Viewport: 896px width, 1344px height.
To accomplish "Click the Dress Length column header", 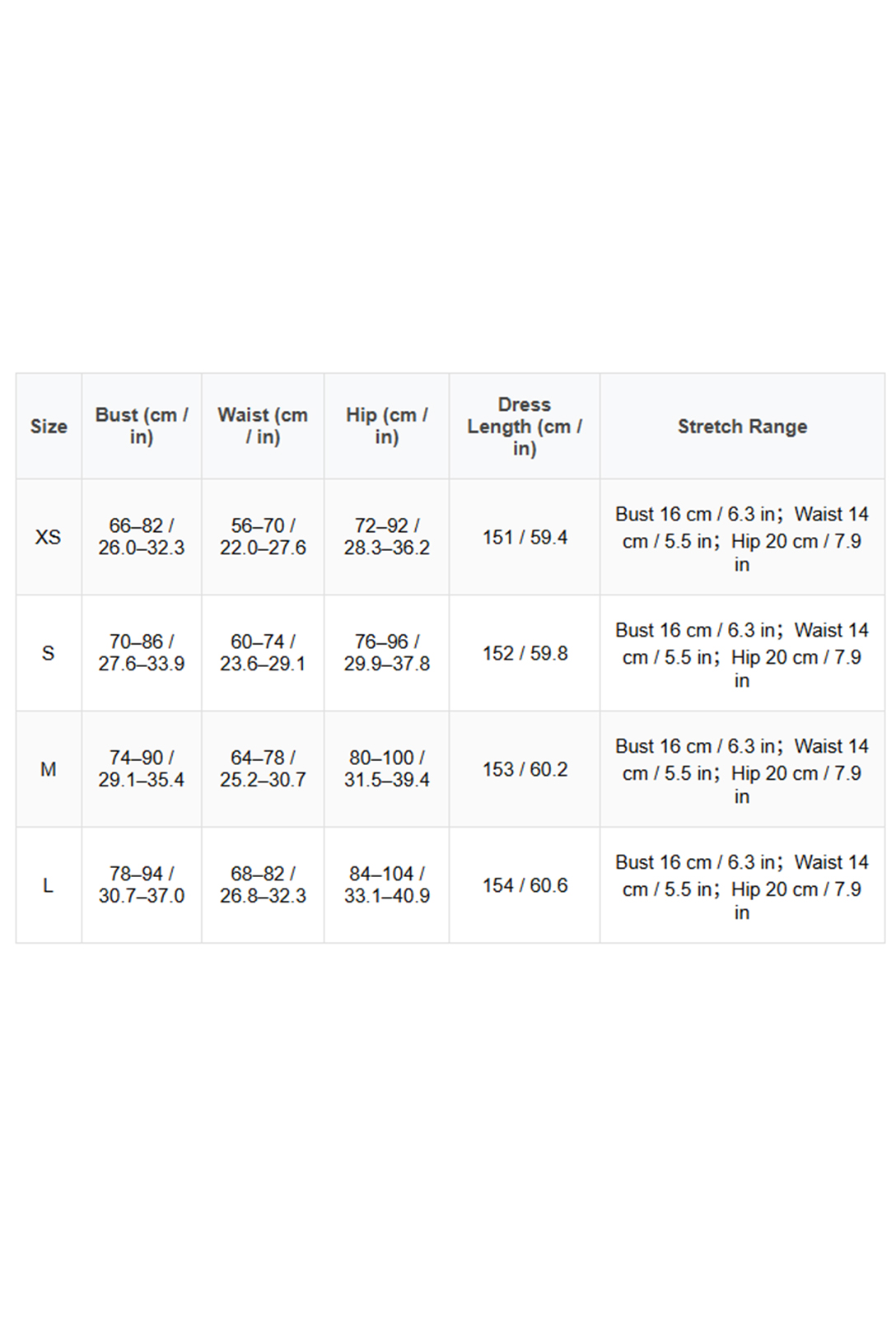I will click(525, 427).
